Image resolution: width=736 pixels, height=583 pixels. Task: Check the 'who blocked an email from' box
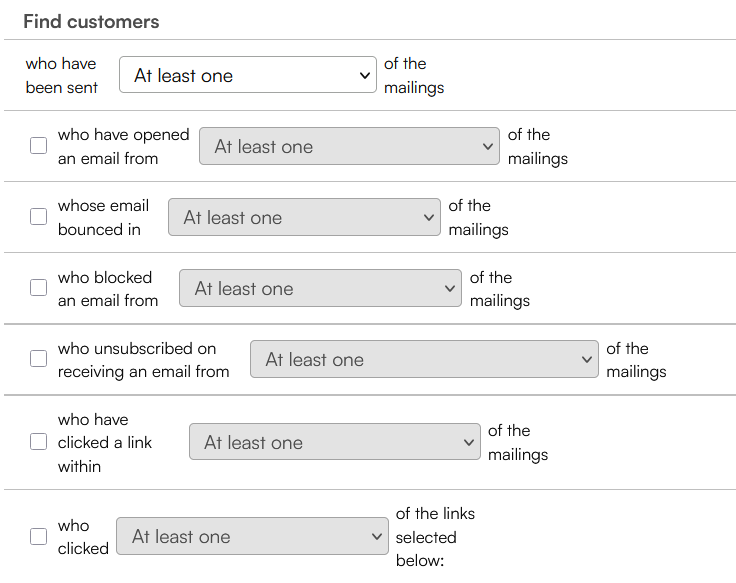tap(38, 287)
